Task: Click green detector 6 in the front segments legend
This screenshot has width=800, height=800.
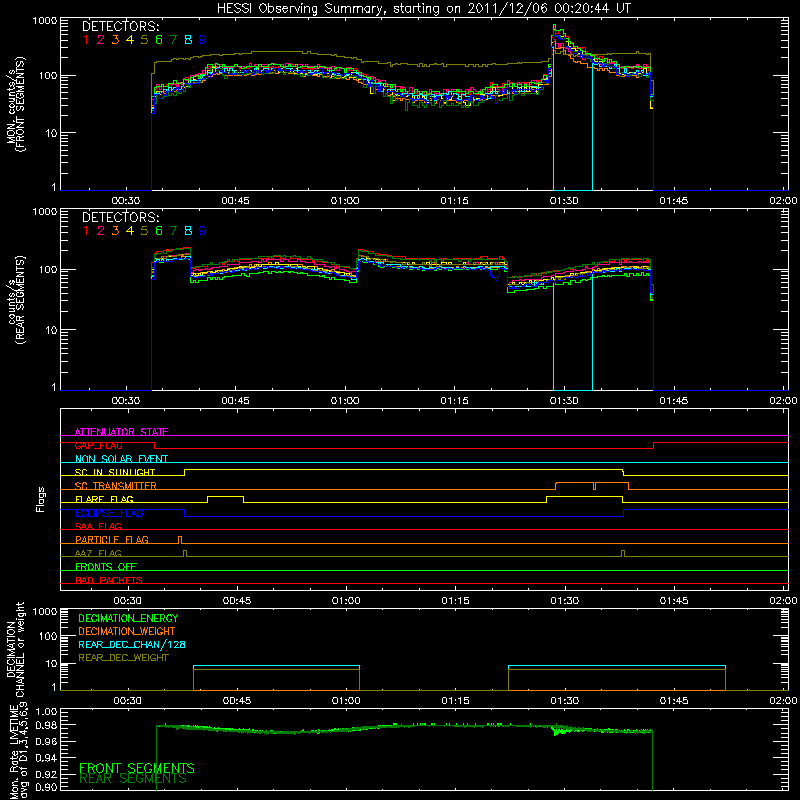Action: click(x=159, y=40)
